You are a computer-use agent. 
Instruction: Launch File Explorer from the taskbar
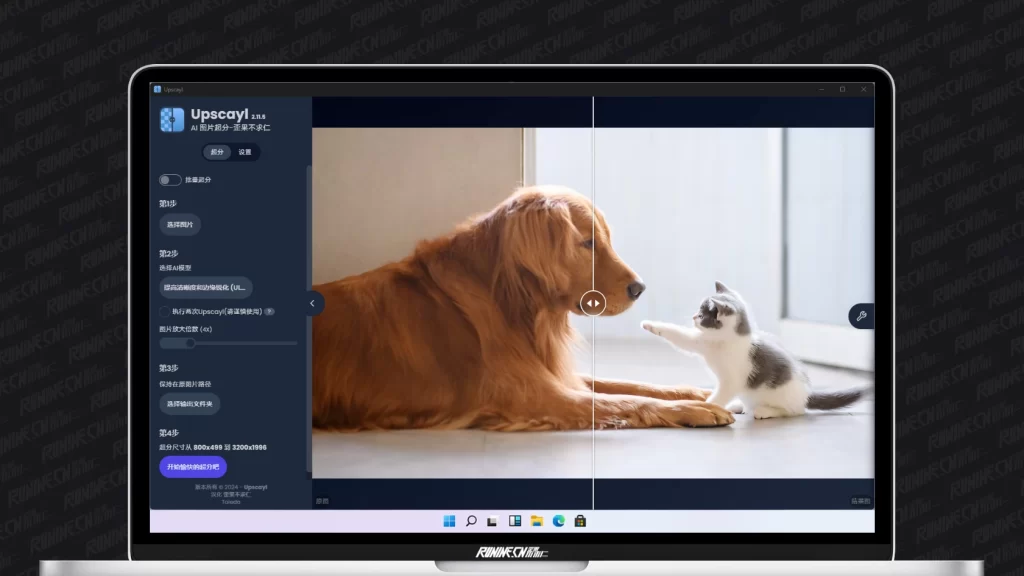537,521
